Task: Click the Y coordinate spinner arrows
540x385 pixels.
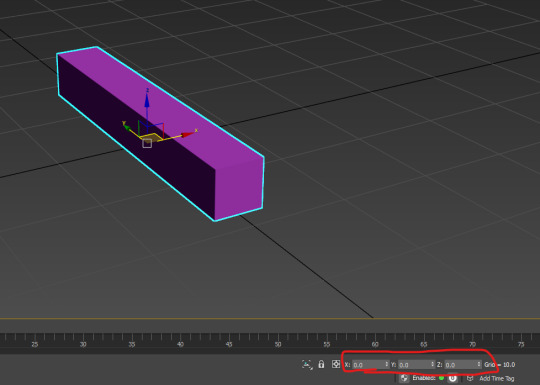Action: pos(433,364)
